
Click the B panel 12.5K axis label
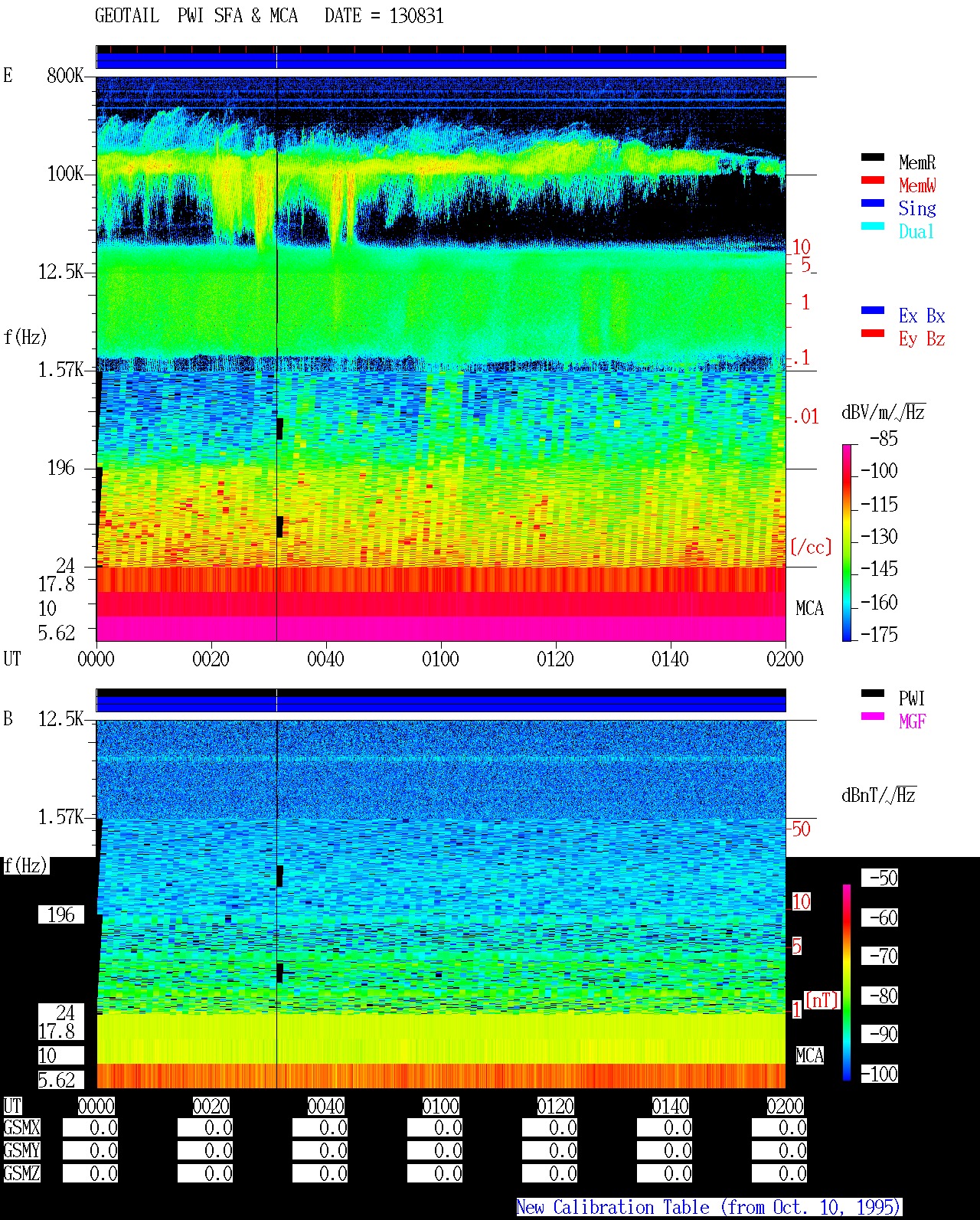click(x=61, y=718)
